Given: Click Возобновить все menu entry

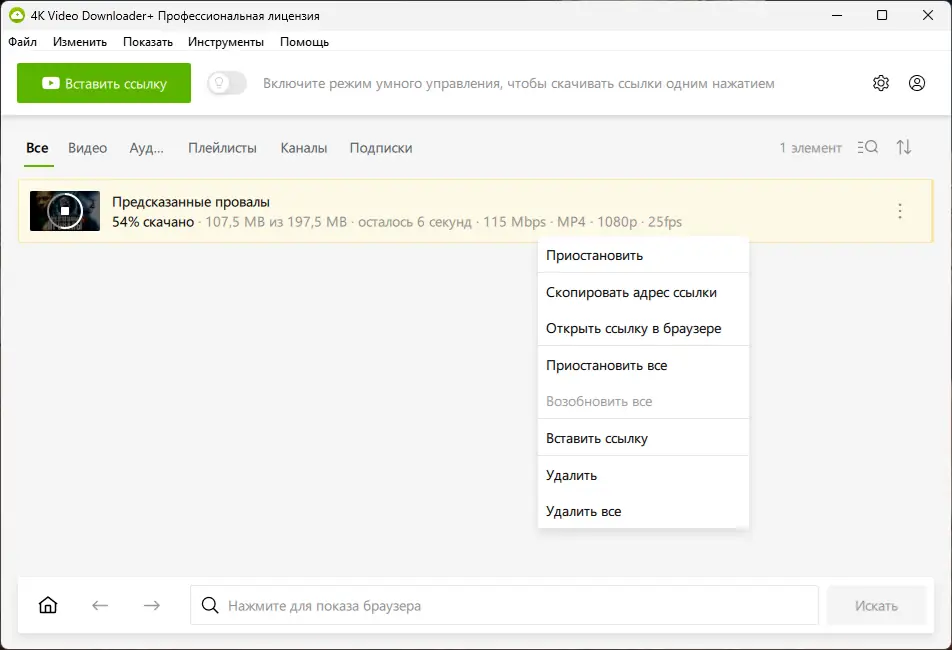Looking at the screenshot, I should (643, 401).
